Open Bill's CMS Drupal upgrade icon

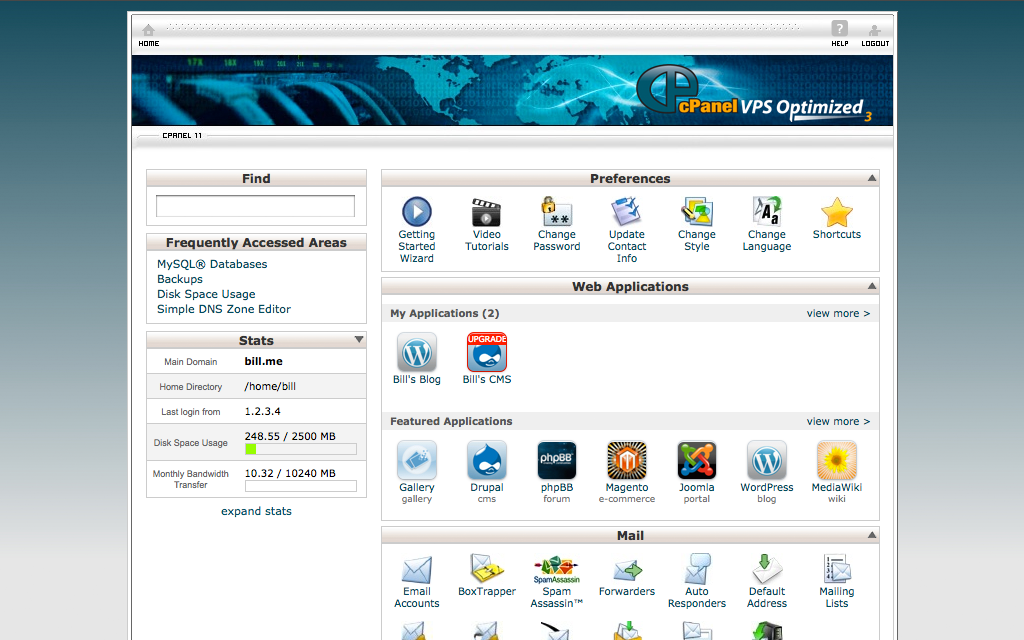487,353
